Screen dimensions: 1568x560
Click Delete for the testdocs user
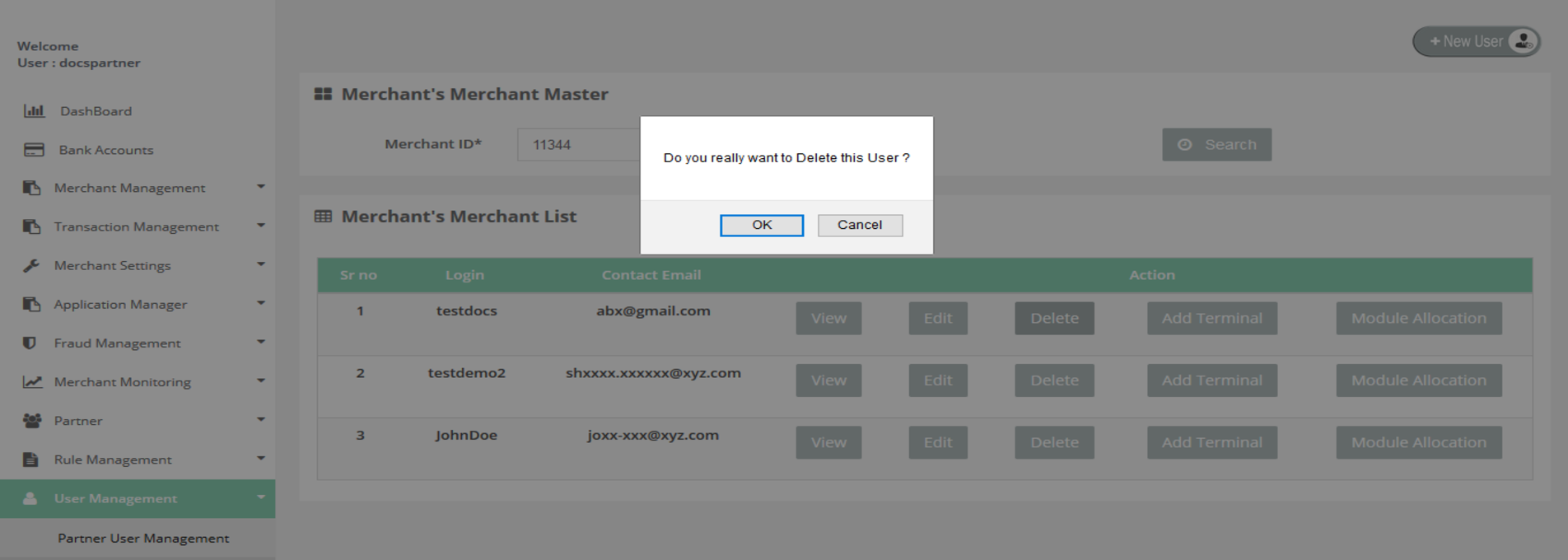pyautogui.click(x=1054, y=319)
